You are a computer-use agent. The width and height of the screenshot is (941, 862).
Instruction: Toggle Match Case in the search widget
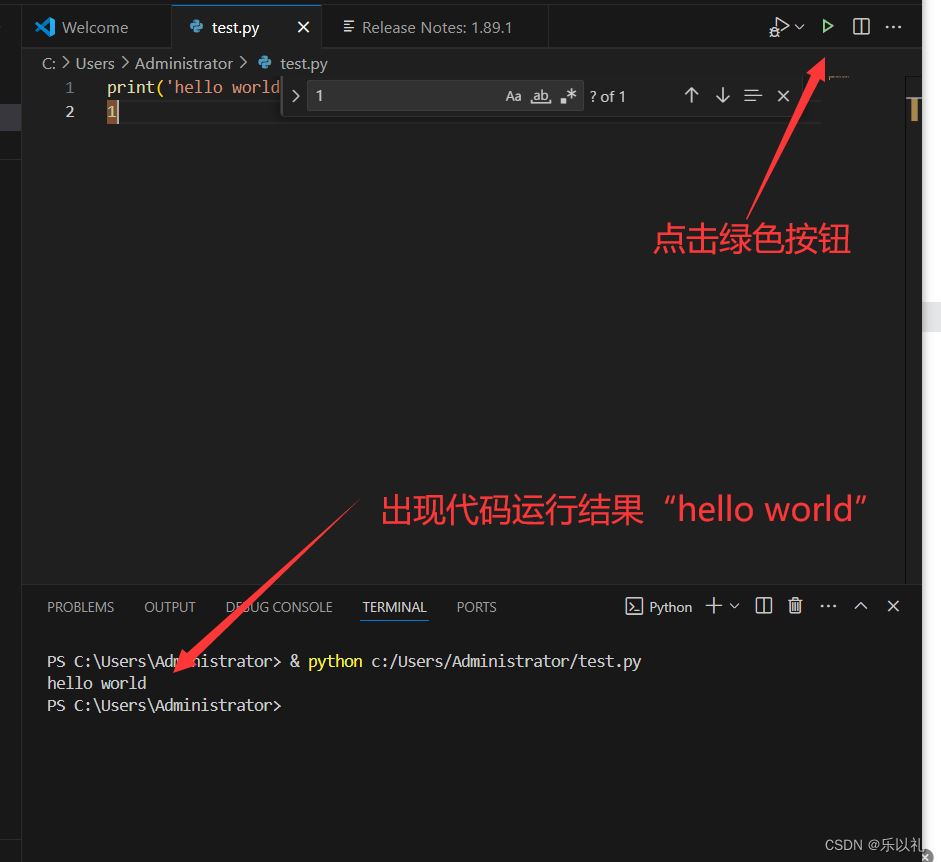(513, 96)
